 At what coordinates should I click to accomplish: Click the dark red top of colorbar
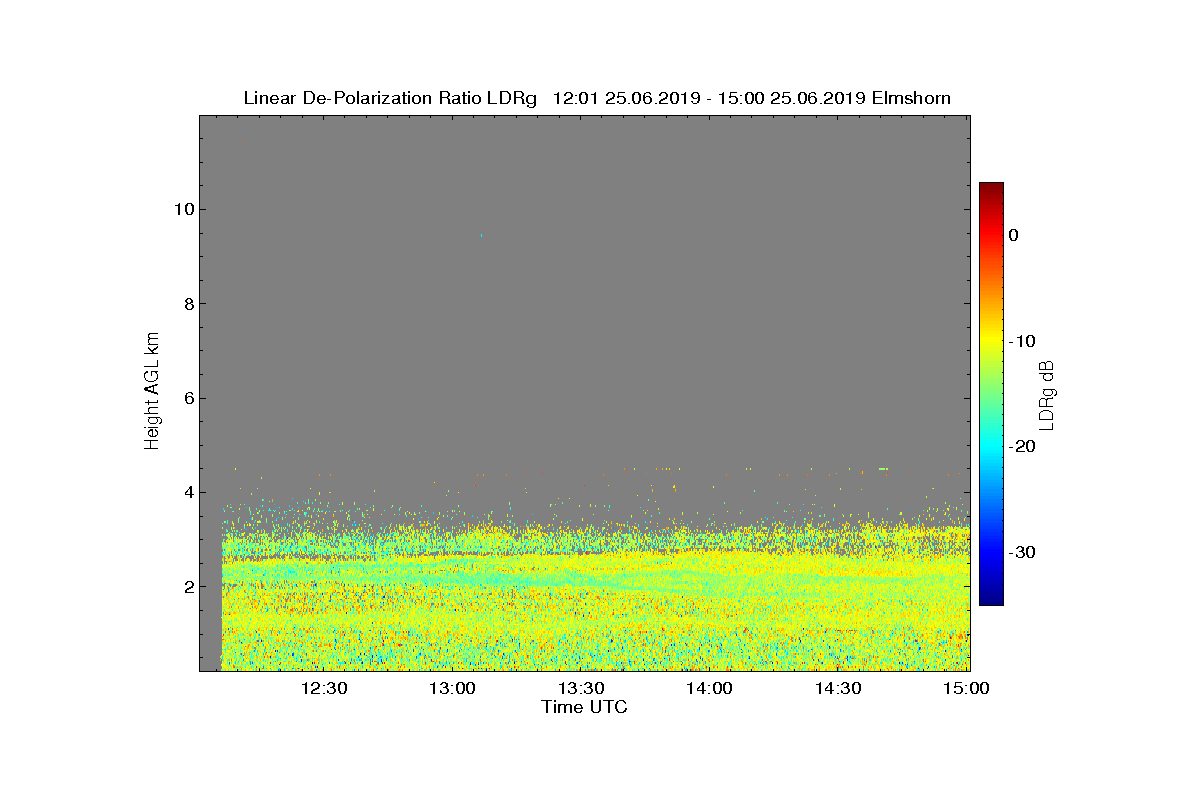coord(991,188)
